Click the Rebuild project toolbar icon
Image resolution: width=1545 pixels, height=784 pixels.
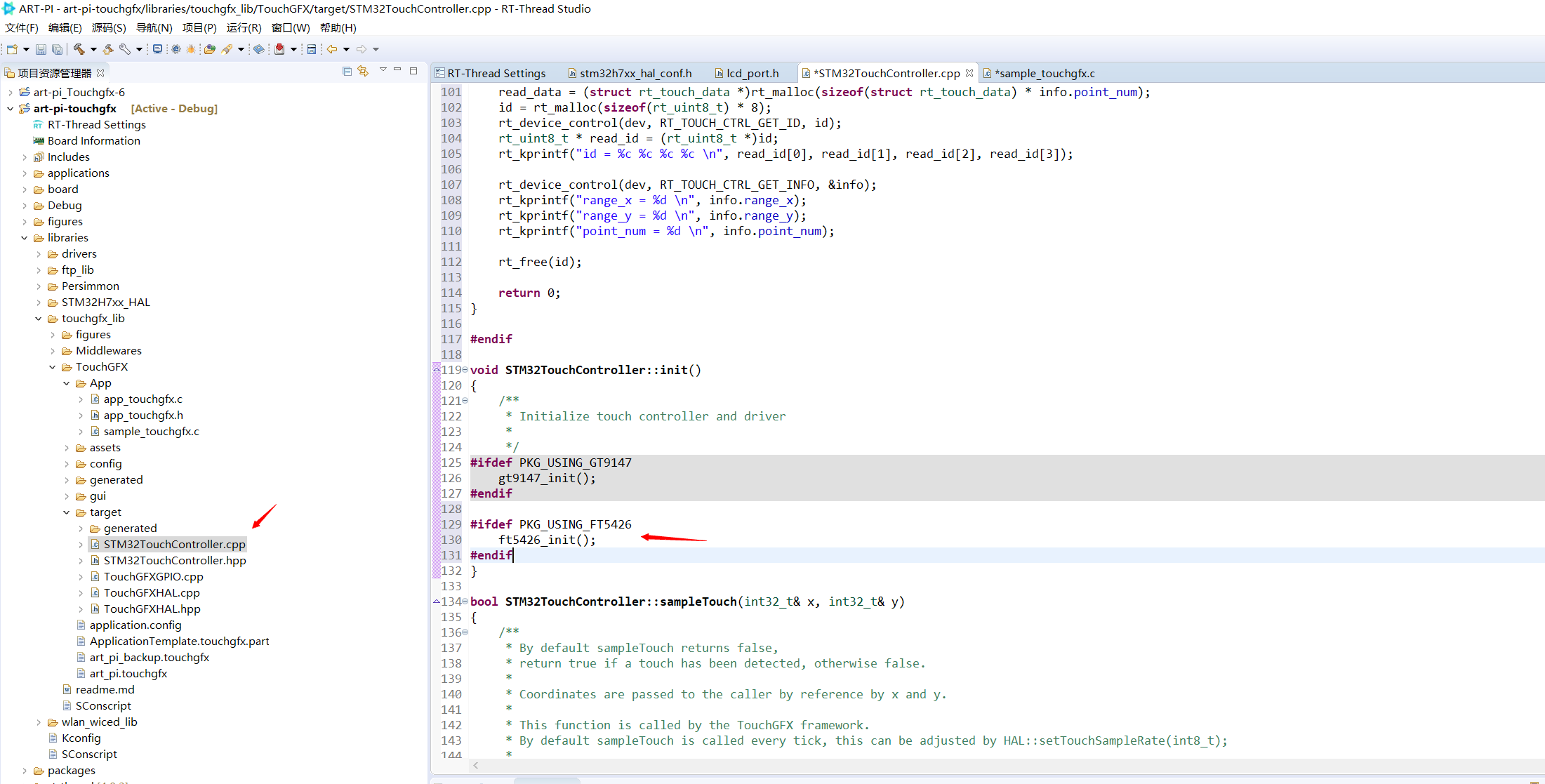coord(108,49)
